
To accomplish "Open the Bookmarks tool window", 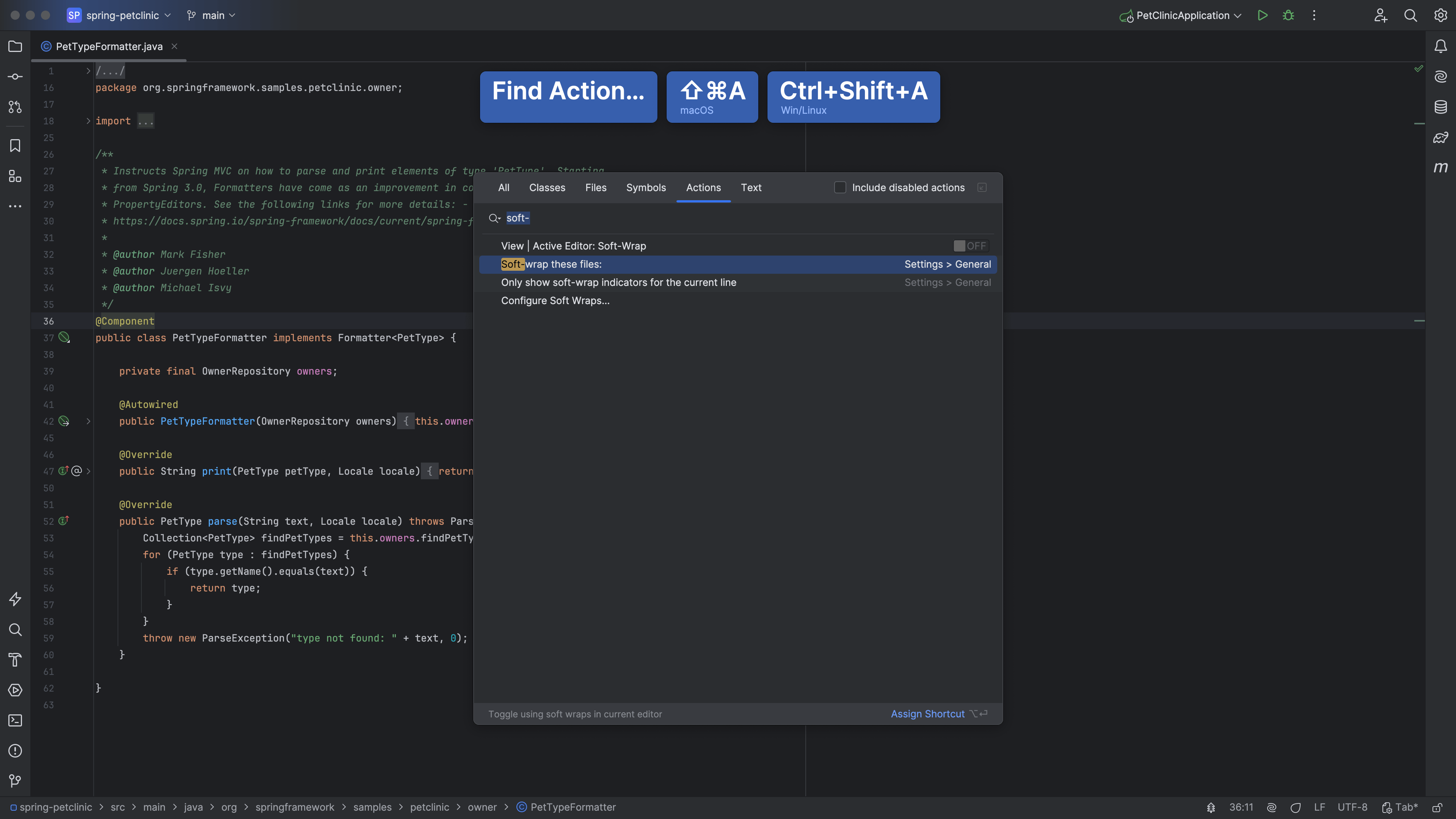I will click(x=15, y=146).
